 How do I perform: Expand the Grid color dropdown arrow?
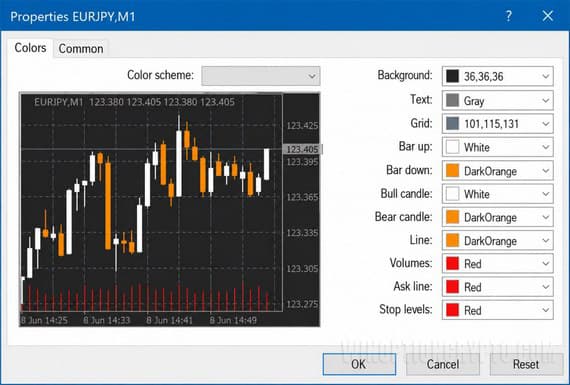point(545,124)
